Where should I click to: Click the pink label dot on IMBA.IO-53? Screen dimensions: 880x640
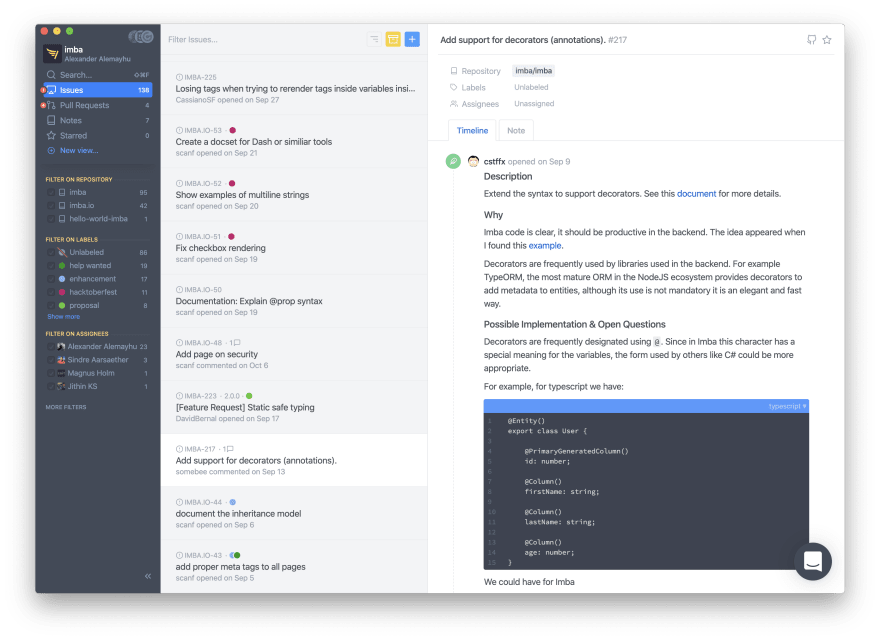pos(232,130)
